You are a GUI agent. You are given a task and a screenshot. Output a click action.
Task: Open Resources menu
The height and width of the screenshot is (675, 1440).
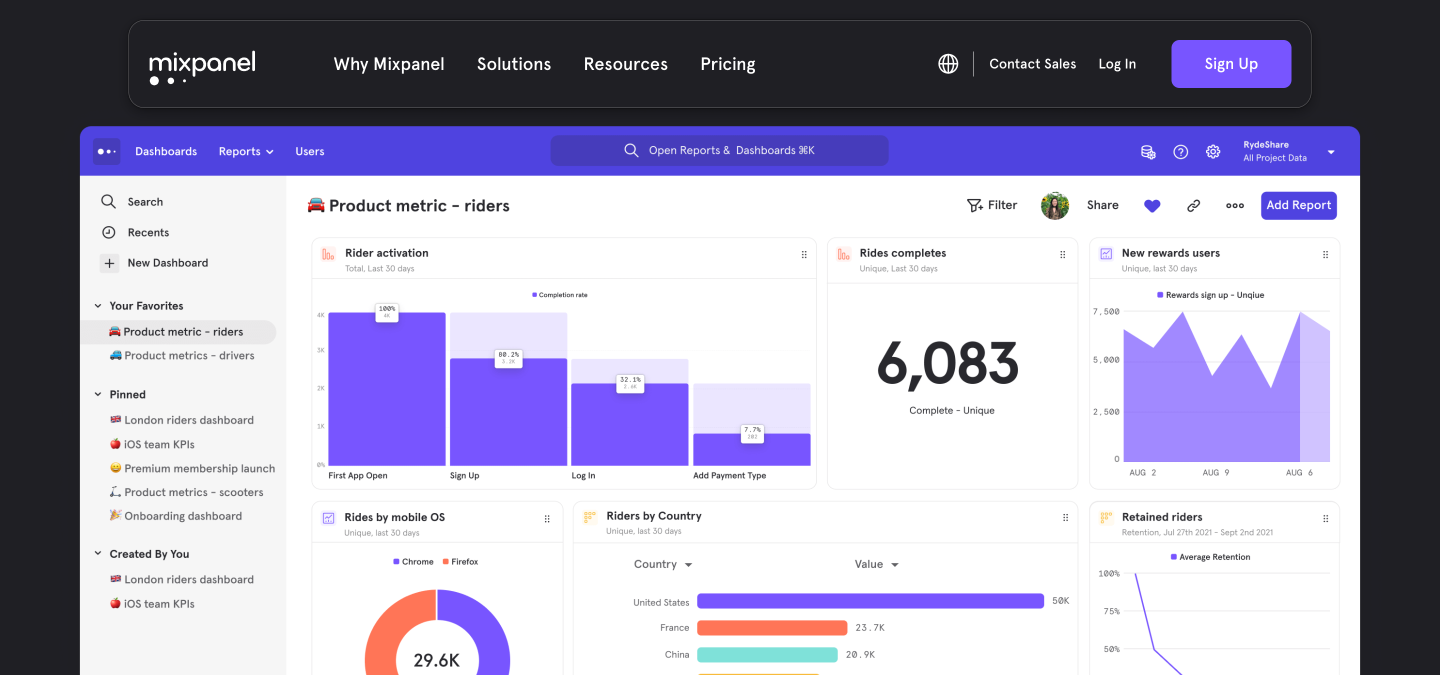click(626, 64)
